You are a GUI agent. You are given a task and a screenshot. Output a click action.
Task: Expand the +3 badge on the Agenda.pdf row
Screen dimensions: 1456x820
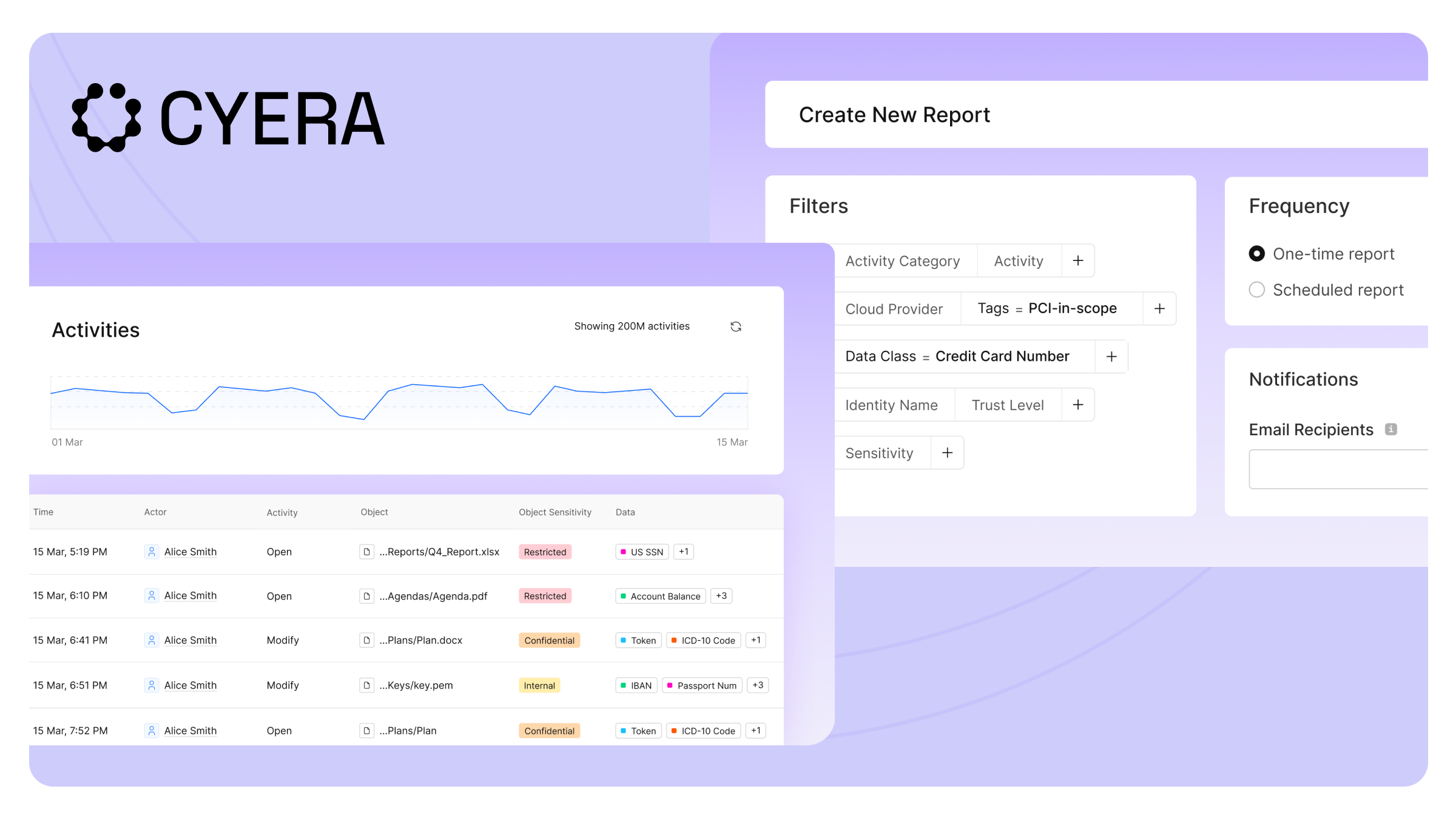click(721, 595)
